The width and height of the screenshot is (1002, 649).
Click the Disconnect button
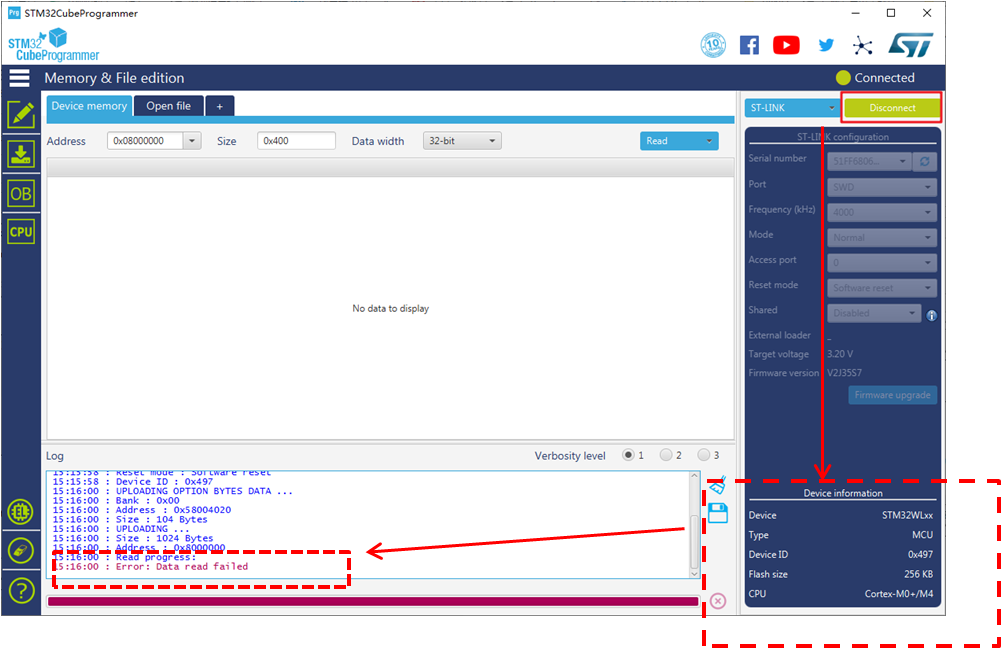pos(892,108)
